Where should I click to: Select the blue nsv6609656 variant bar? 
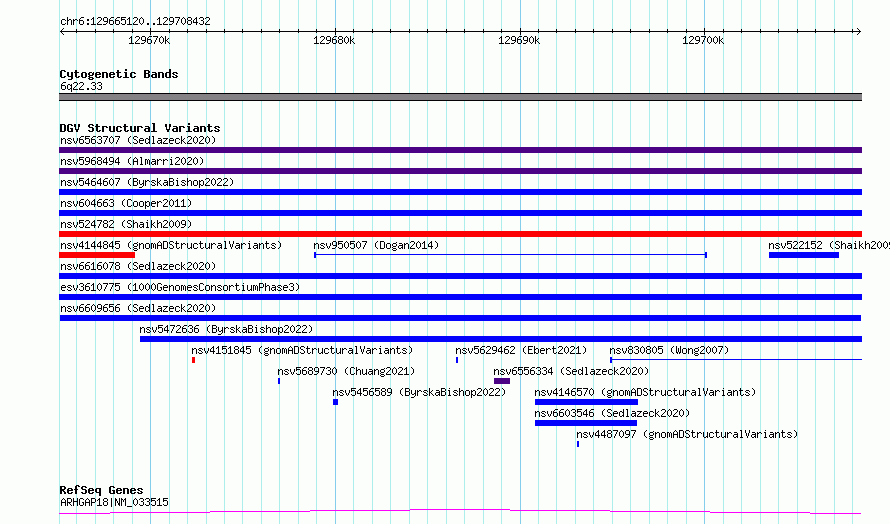coord(460,318)
